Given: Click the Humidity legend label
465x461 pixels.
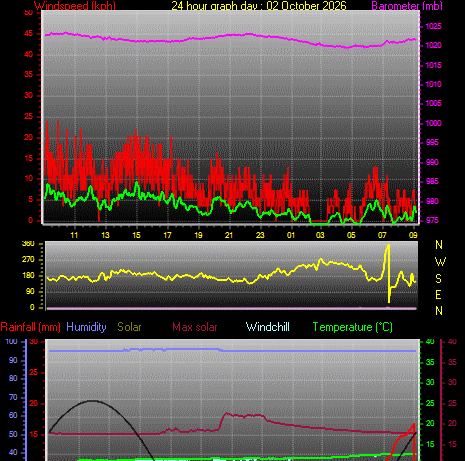Looking at the screenshot, I should click(86, 327).
